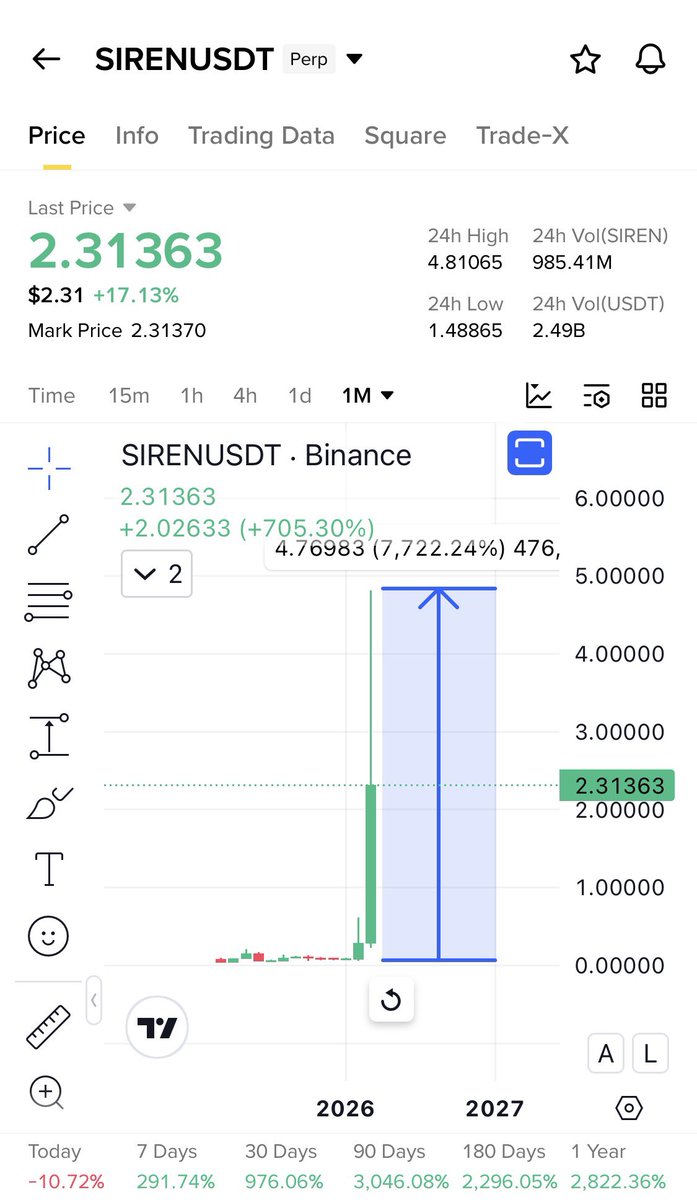697x1200 pixels.
Task: Switch to the Info tab
Action: pyautogui.click(x=137, y=135)
